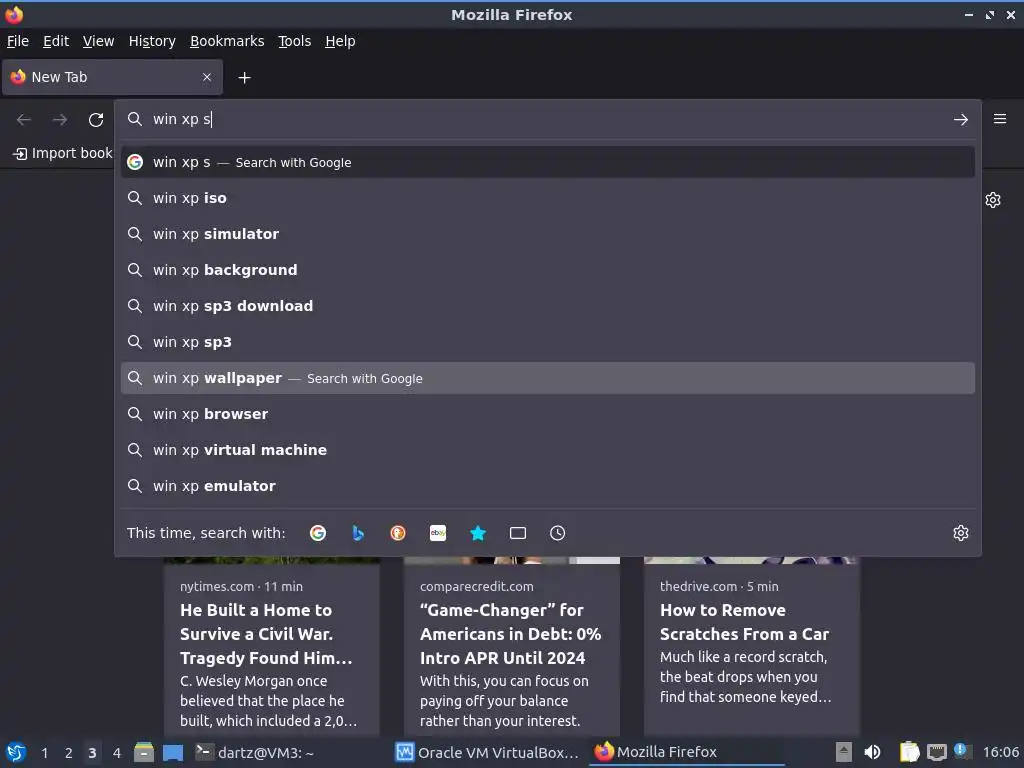Image resolution: width=1024 pixels, height=768 pixels.
Task: Reload the current page
Action: pyautogui.click(x=96, y=120)
